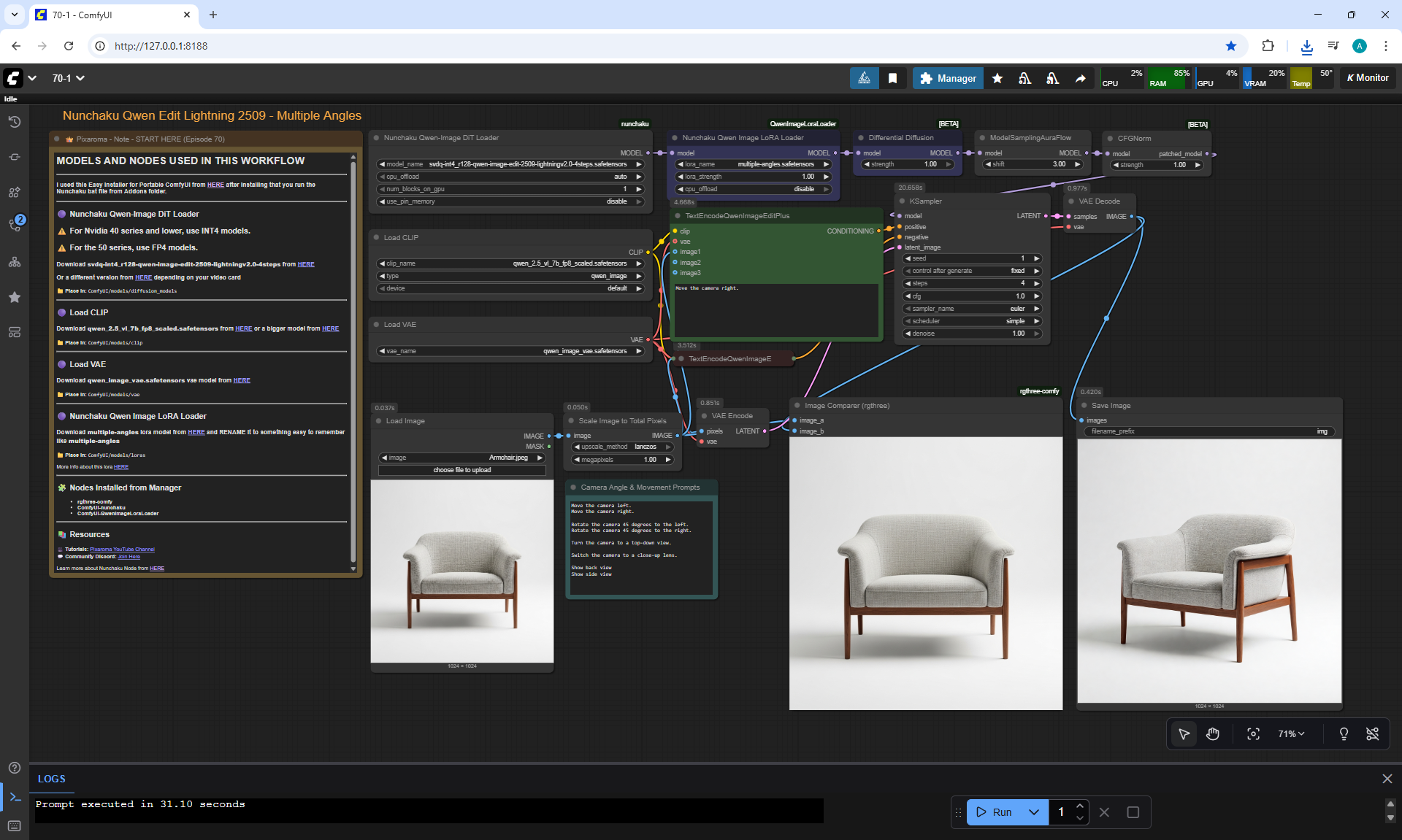Open the bookmarks star sidebar icon
This screenshot has height=840, width=1402.
click(x=15, y=297)
